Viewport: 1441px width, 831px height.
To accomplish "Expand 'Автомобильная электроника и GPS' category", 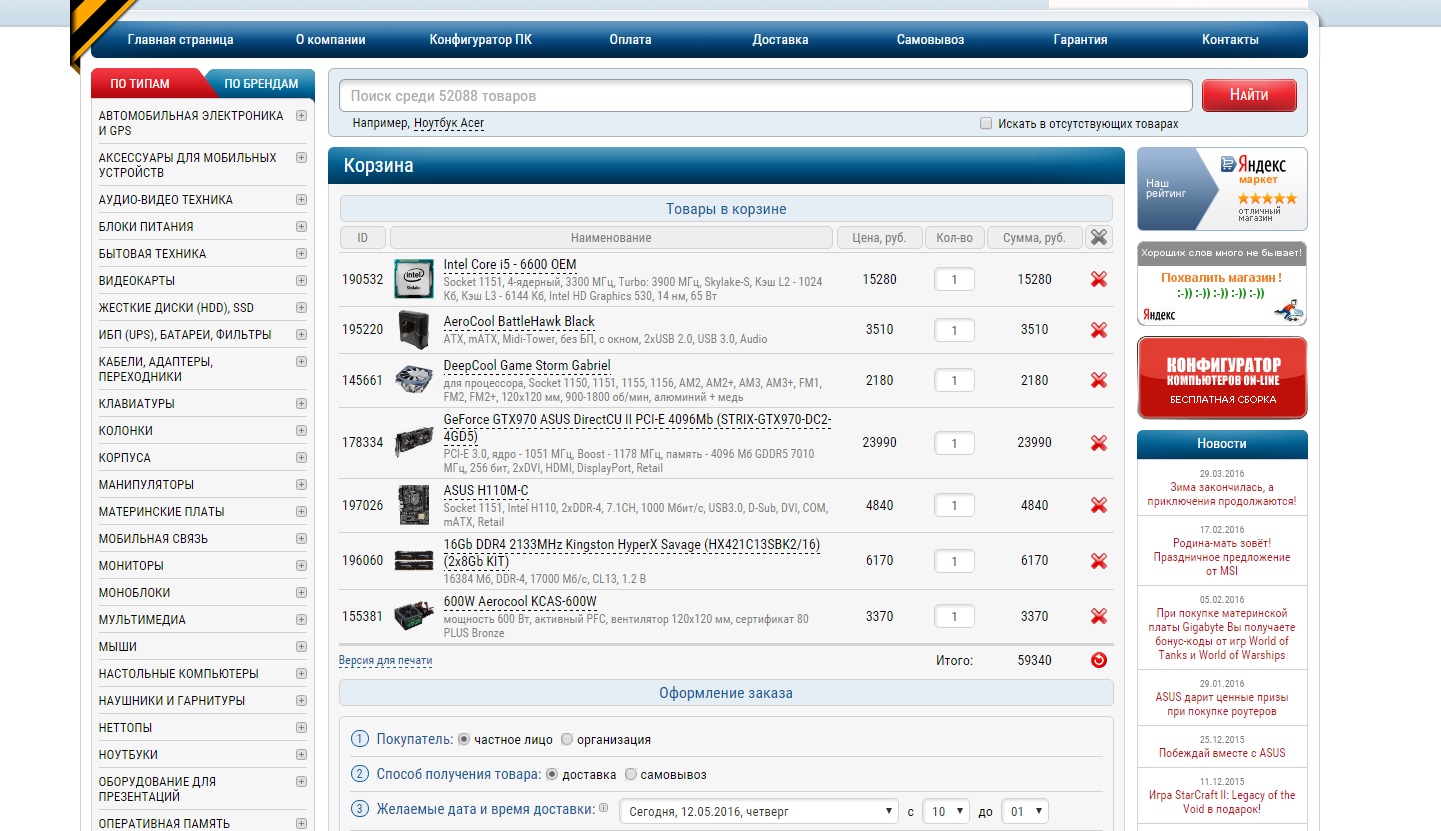I will point(301,116).
